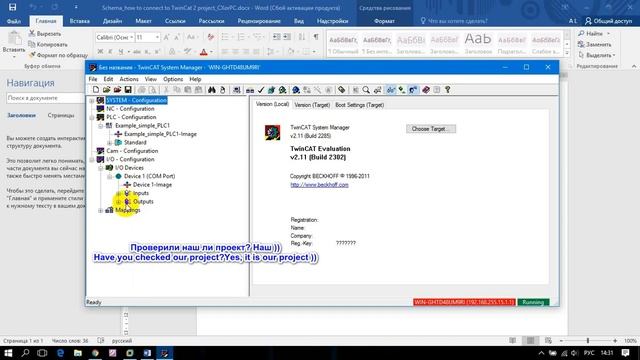Click the yellow Open folder icon in TwinCAT toolbar

[x=107, y=90]
